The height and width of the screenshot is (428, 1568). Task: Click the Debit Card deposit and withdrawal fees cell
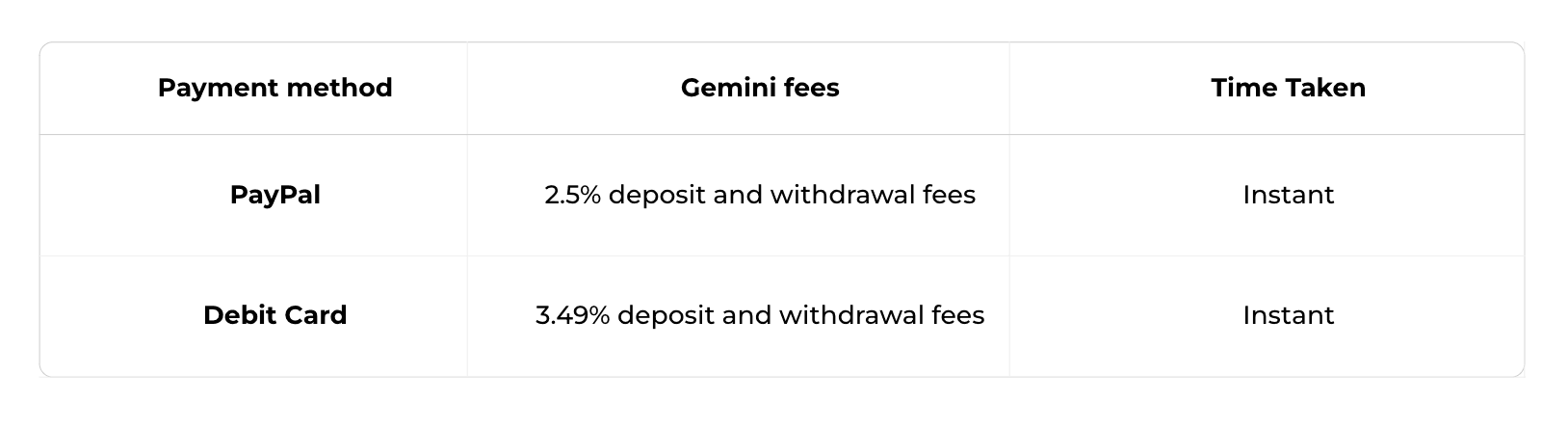click(760, 315)
